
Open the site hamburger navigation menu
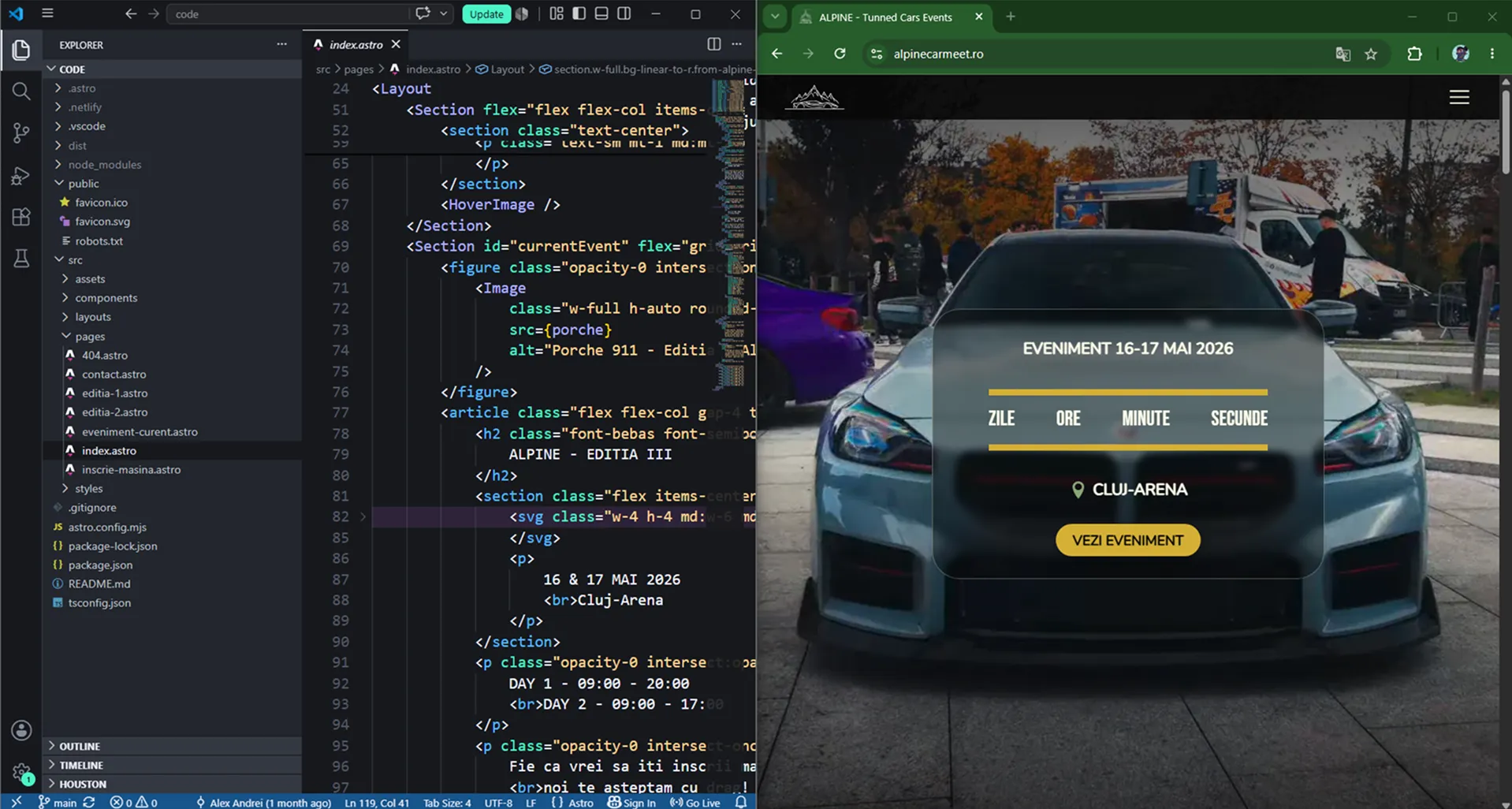[x=1459, y=97]
